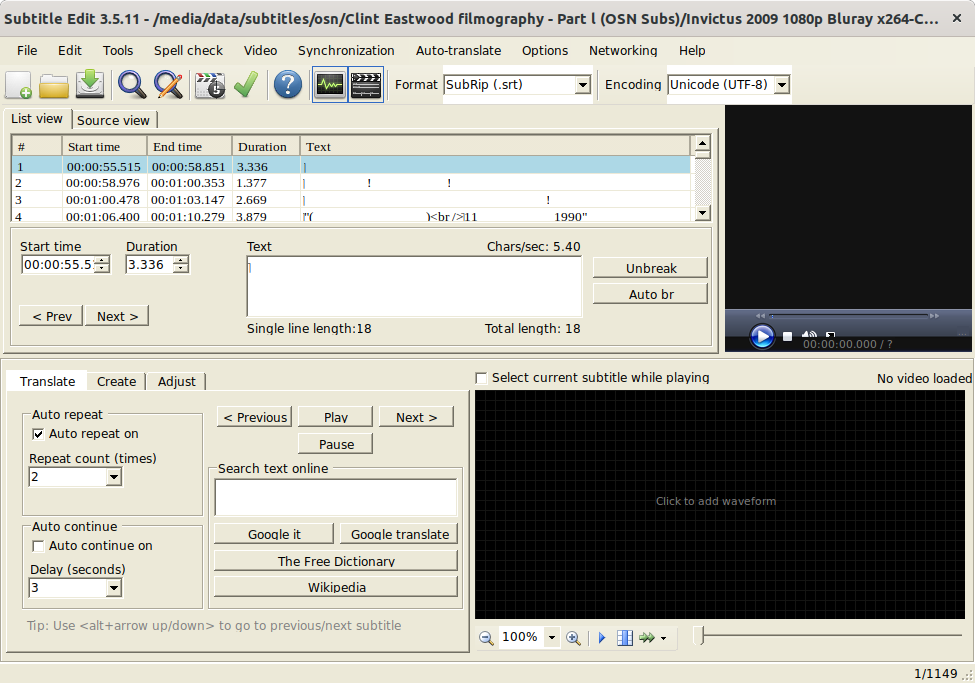Screen dimensions: 975x683
Task: Open a subtitle file with the folder icon
Action: (x=54, y=86)
